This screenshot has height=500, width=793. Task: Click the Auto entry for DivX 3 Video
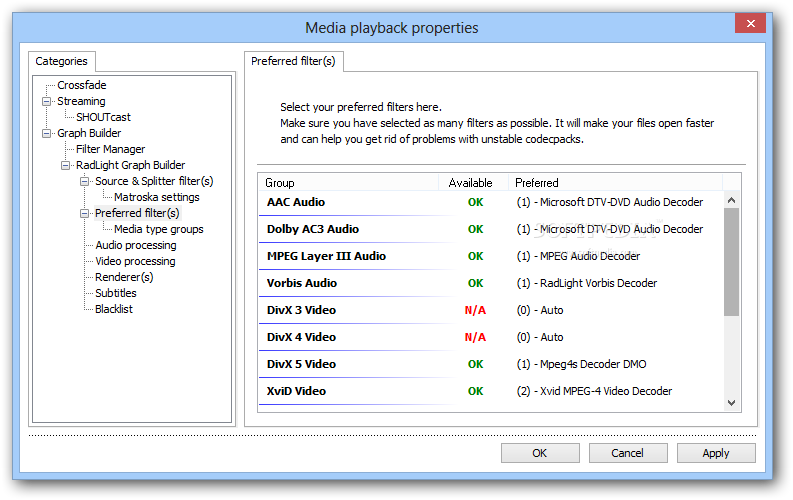(x=540, y=310)
